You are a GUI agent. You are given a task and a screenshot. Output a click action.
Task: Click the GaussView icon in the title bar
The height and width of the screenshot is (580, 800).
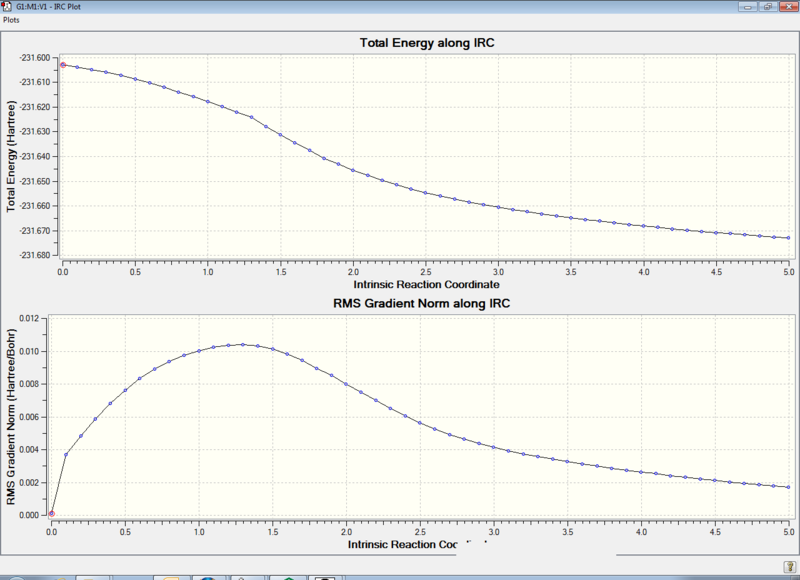pyautogui.click(x=7, y=7)
